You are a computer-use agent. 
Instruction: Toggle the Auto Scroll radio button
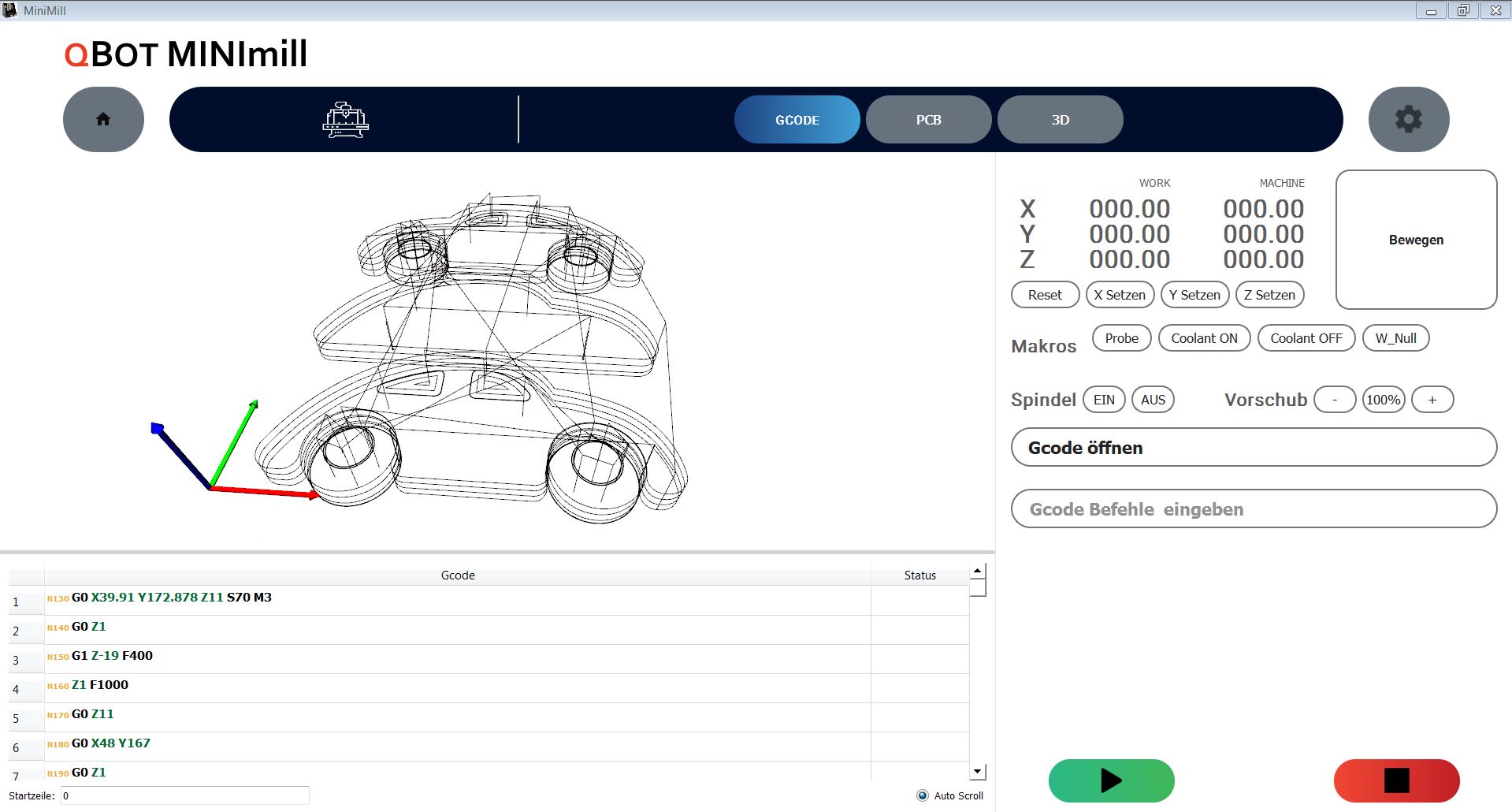pyautogui.click(x=923, y=795)
